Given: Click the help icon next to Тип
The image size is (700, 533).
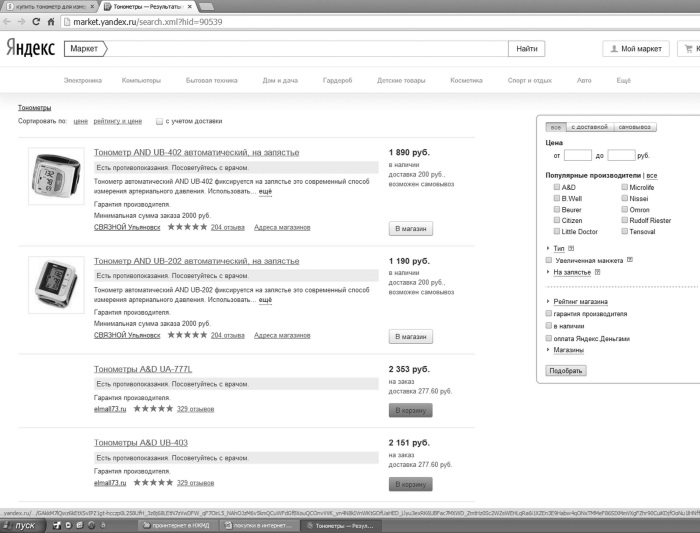Looking at the screenshot, I should tap(571, 248).
